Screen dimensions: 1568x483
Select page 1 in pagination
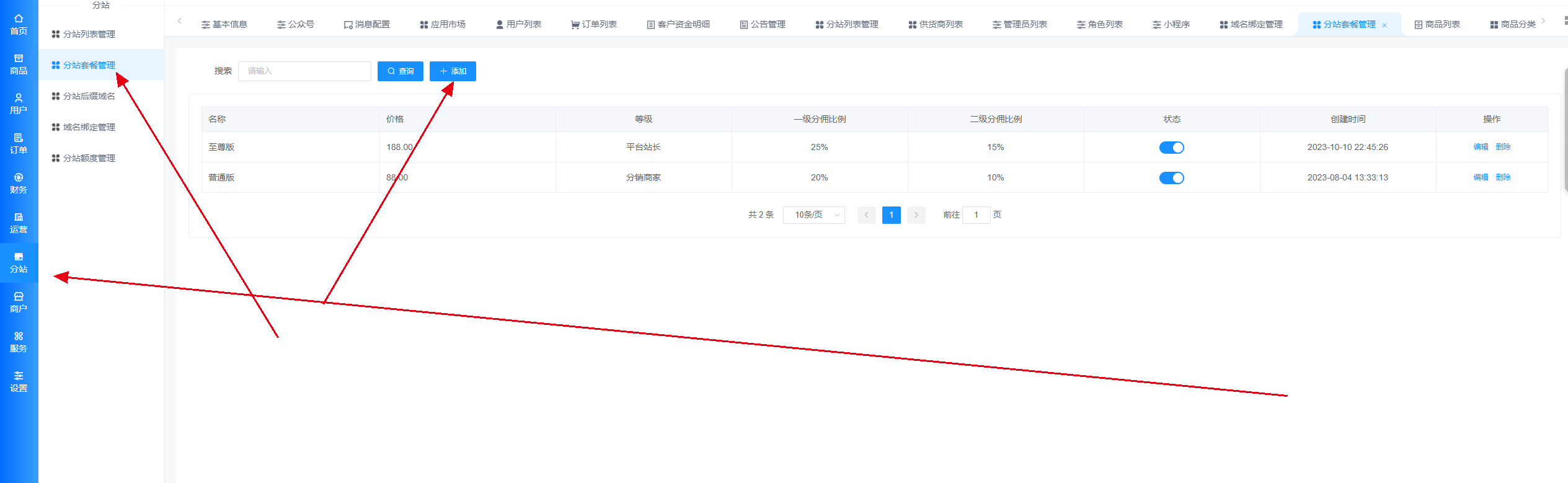891,215
